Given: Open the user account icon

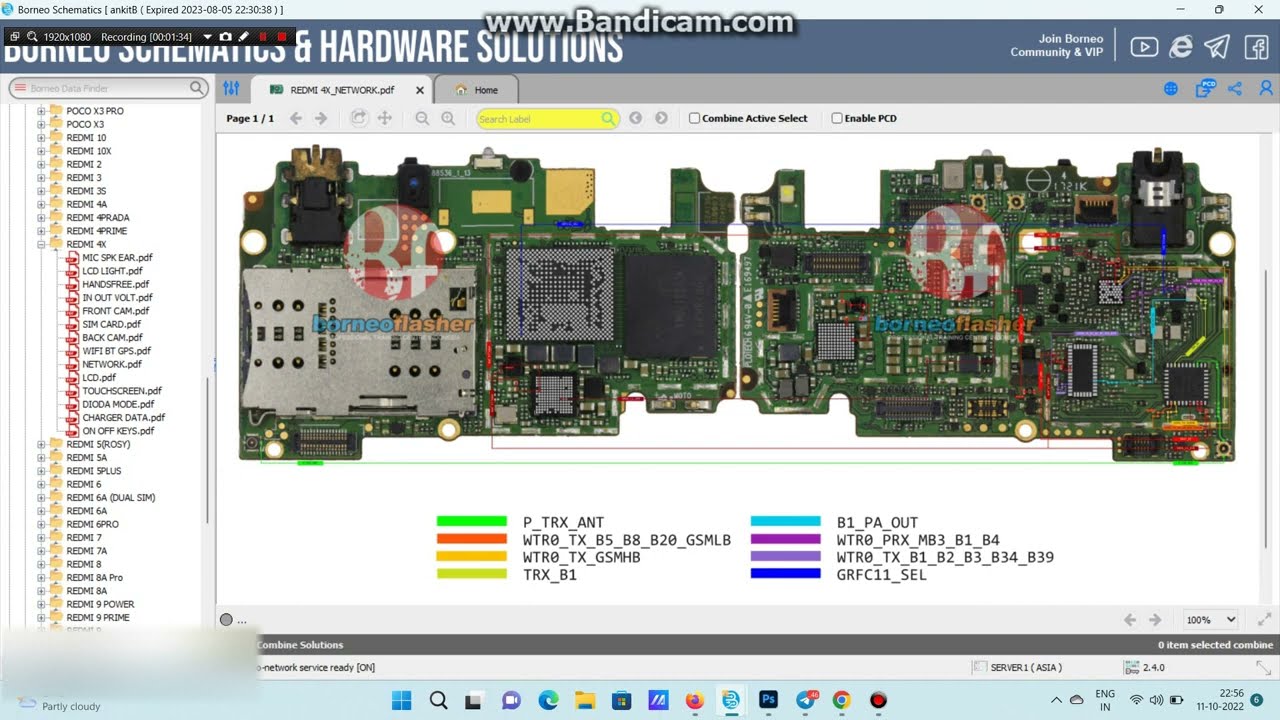Looking at the screenshot, I should 1266,89.
